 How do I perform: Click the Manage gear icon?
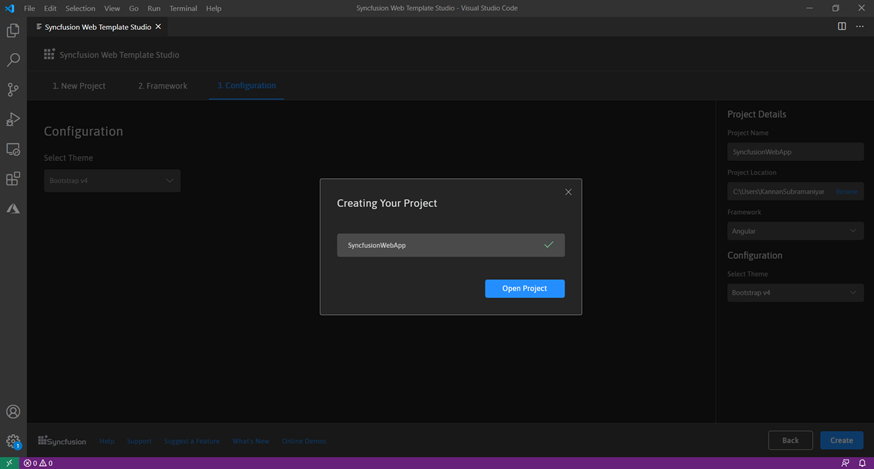tap(13, 441)
